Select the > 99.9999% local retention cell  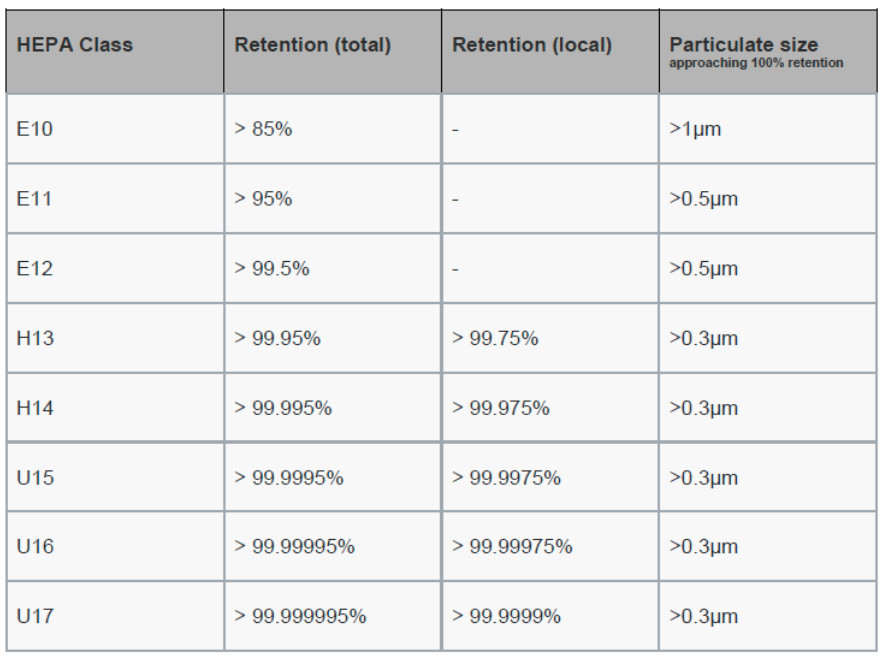[x=507, y=617]
